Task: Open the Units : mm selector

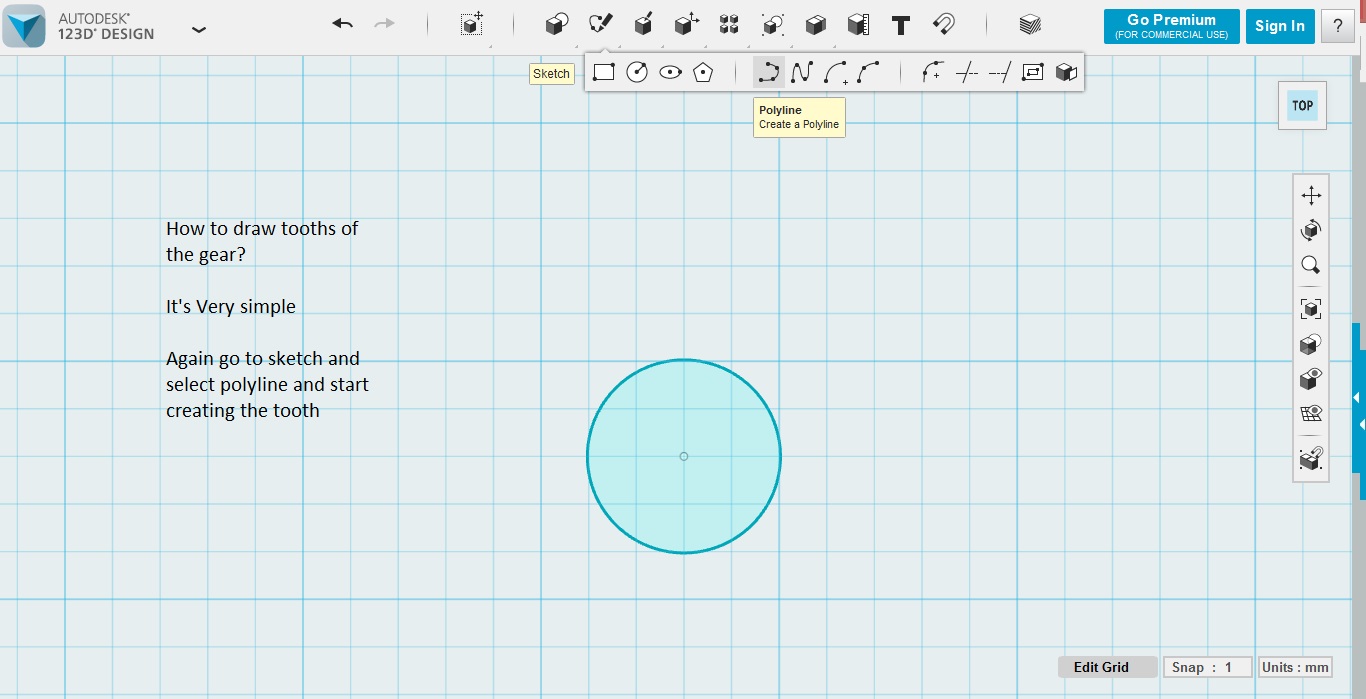Action: [x=1295, y=666]
